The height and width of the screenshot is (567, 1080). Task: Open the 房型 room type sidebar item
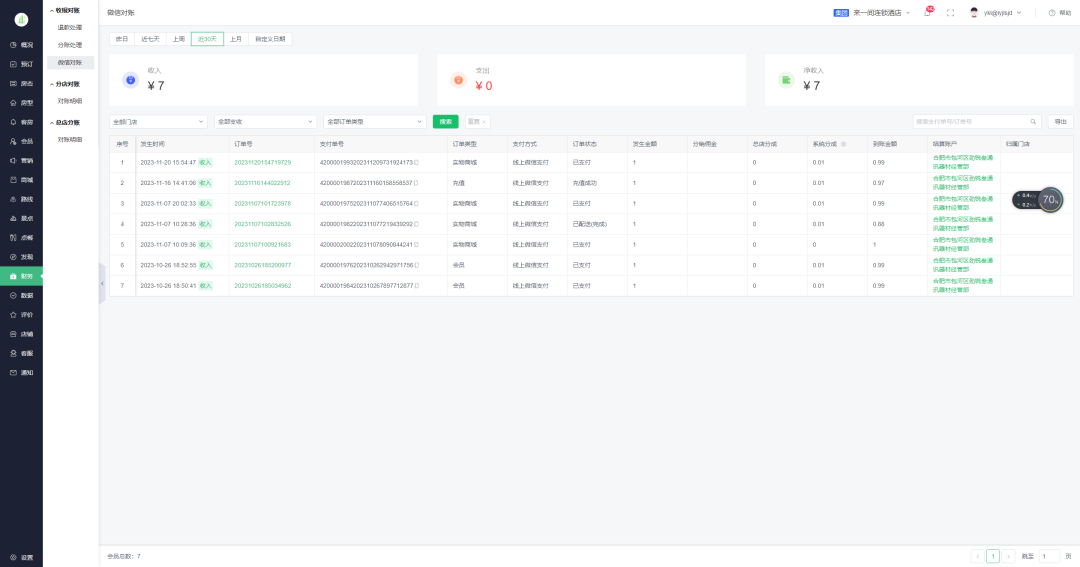tap(21, 103)
